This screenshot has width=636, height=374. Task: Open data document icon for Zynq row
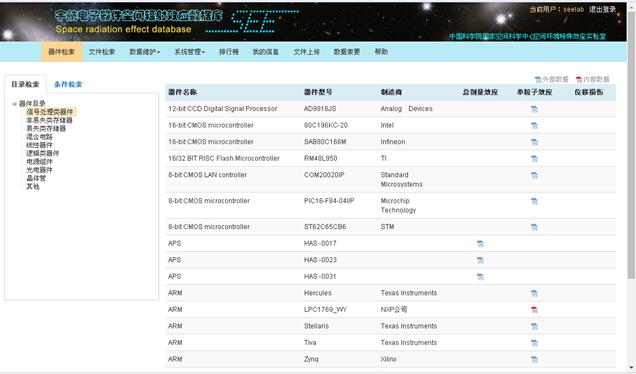pyautogui.click(x=534, y=360)
